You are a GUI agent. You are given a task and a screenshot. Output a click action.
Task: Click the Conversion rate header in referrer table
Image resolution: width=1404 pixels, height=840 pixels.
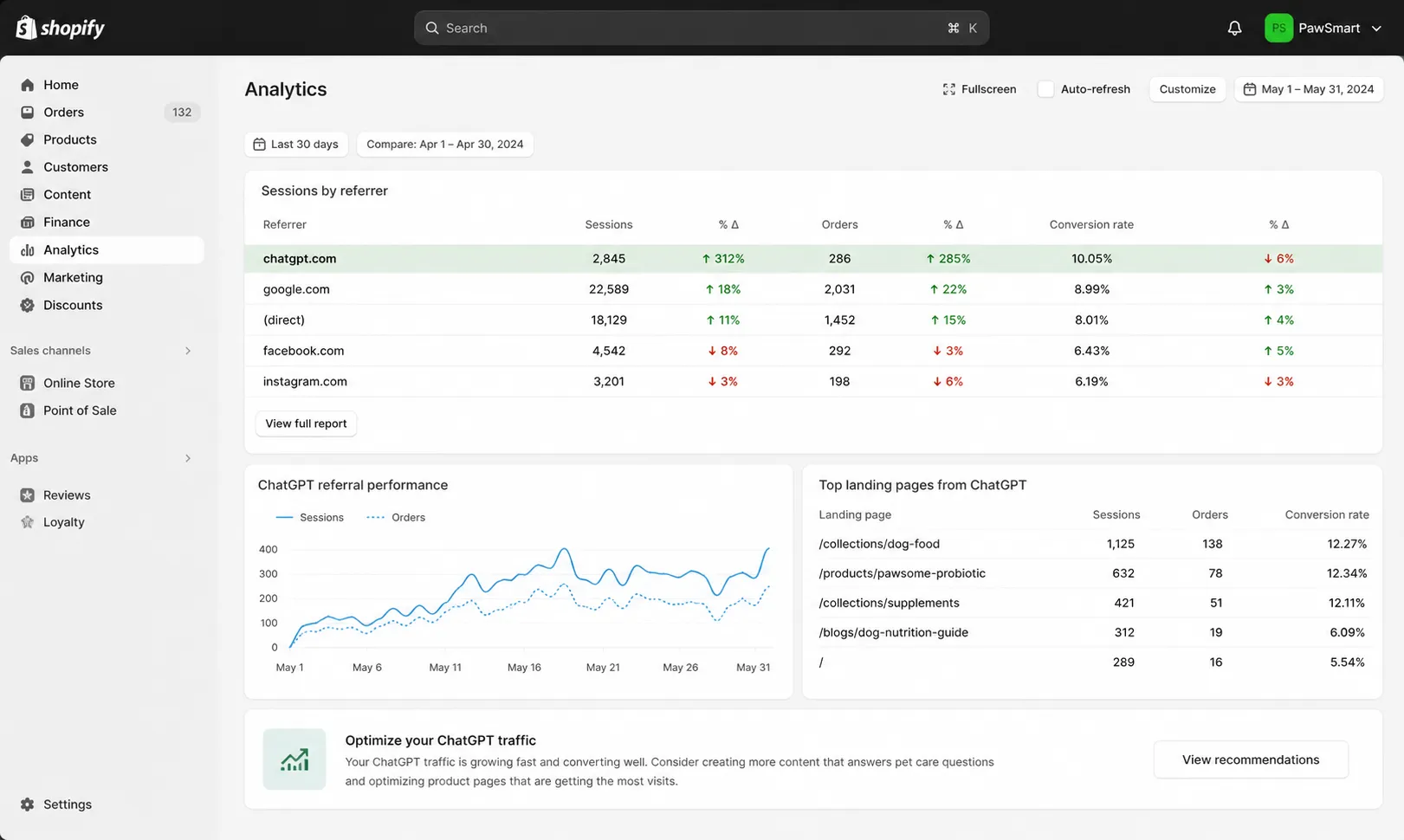pos(1091,224)
